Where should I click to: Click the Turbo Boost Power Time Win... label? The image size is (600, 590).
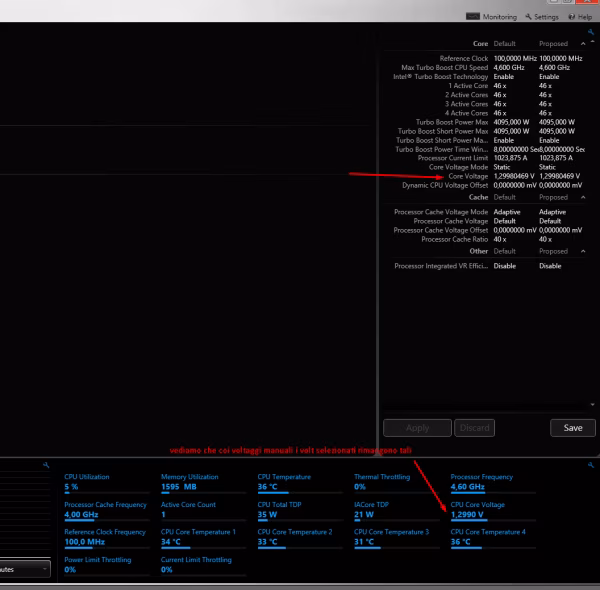442,149
